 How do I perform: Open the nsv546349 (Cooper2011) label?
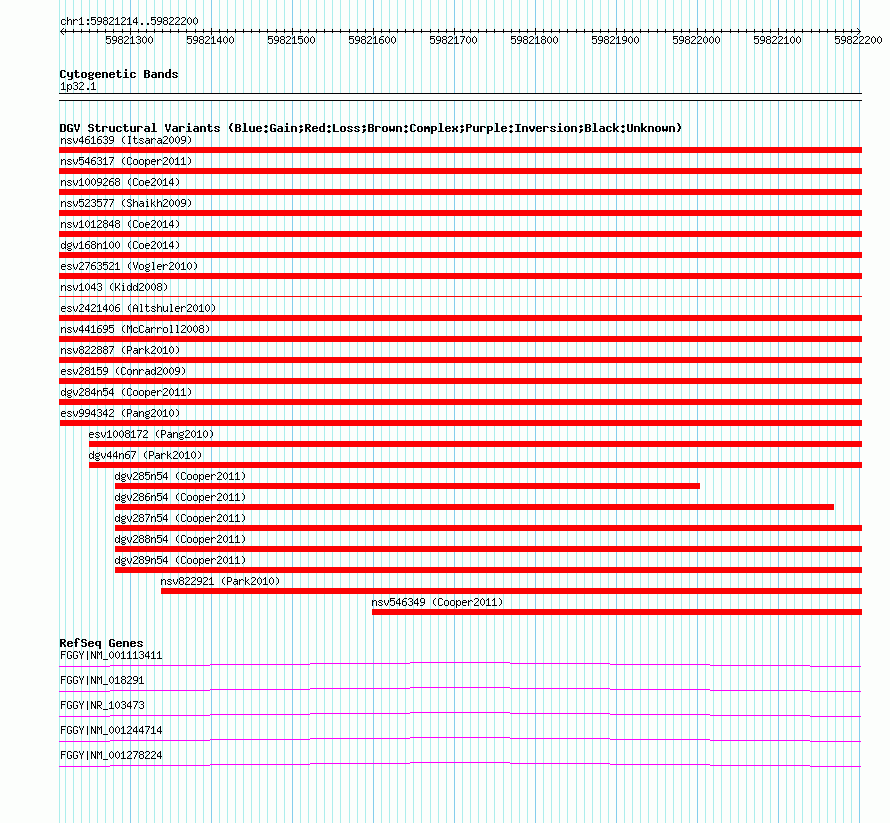click(437, 602)
